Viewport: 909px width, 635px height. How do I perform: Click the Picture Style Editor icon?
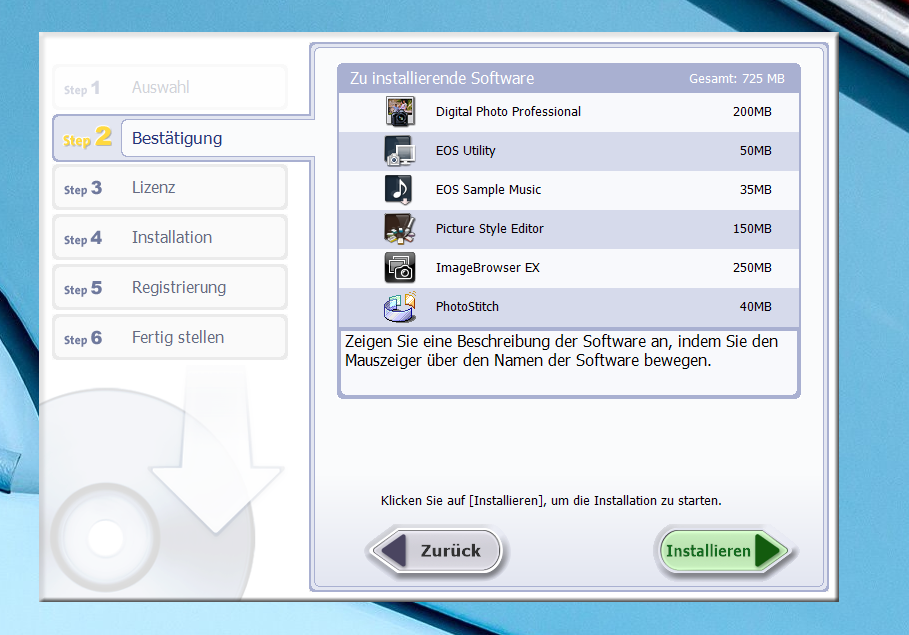[x=400, y=228]
